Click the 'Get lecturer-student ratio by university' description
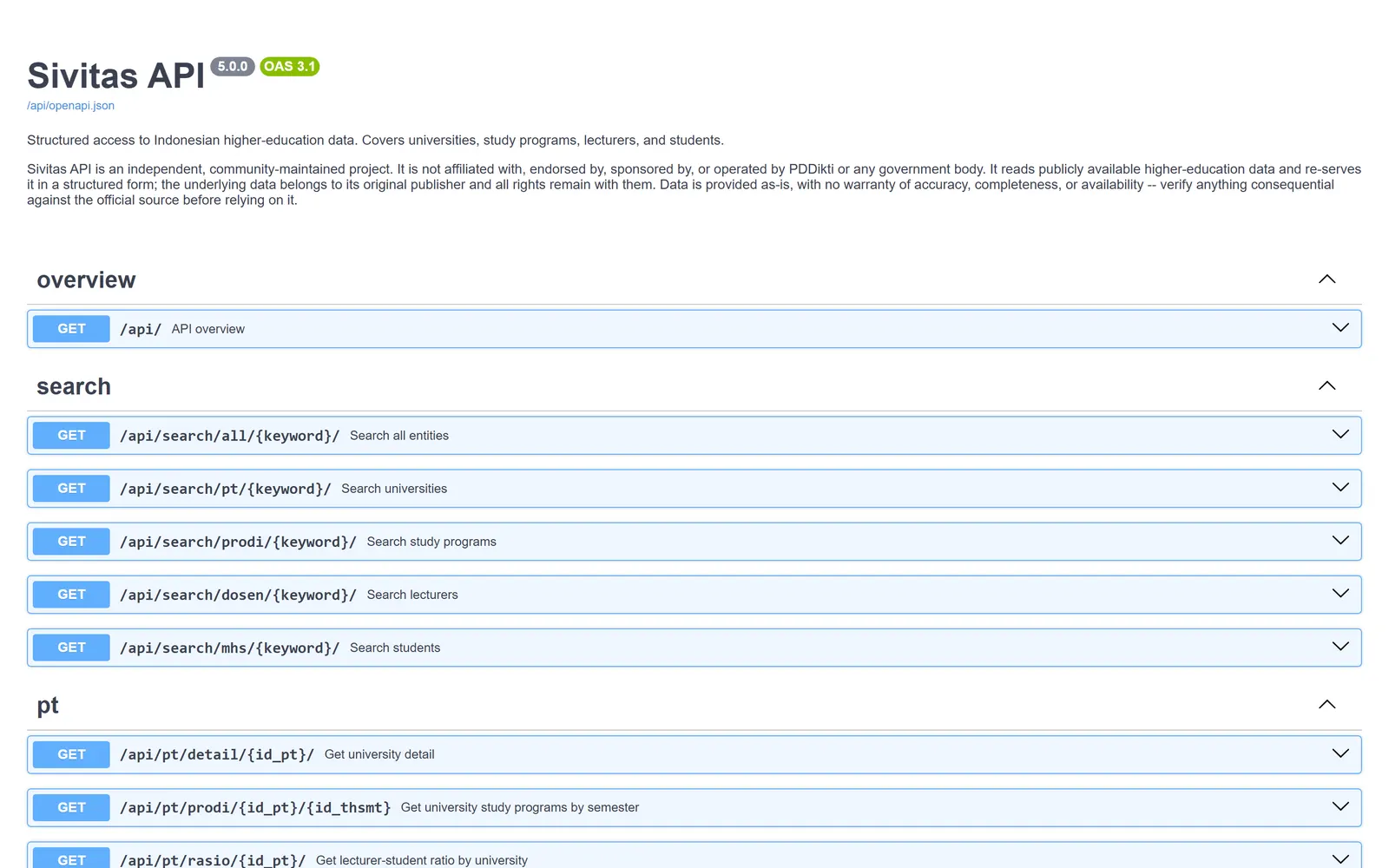 click(x=422, y=860)
